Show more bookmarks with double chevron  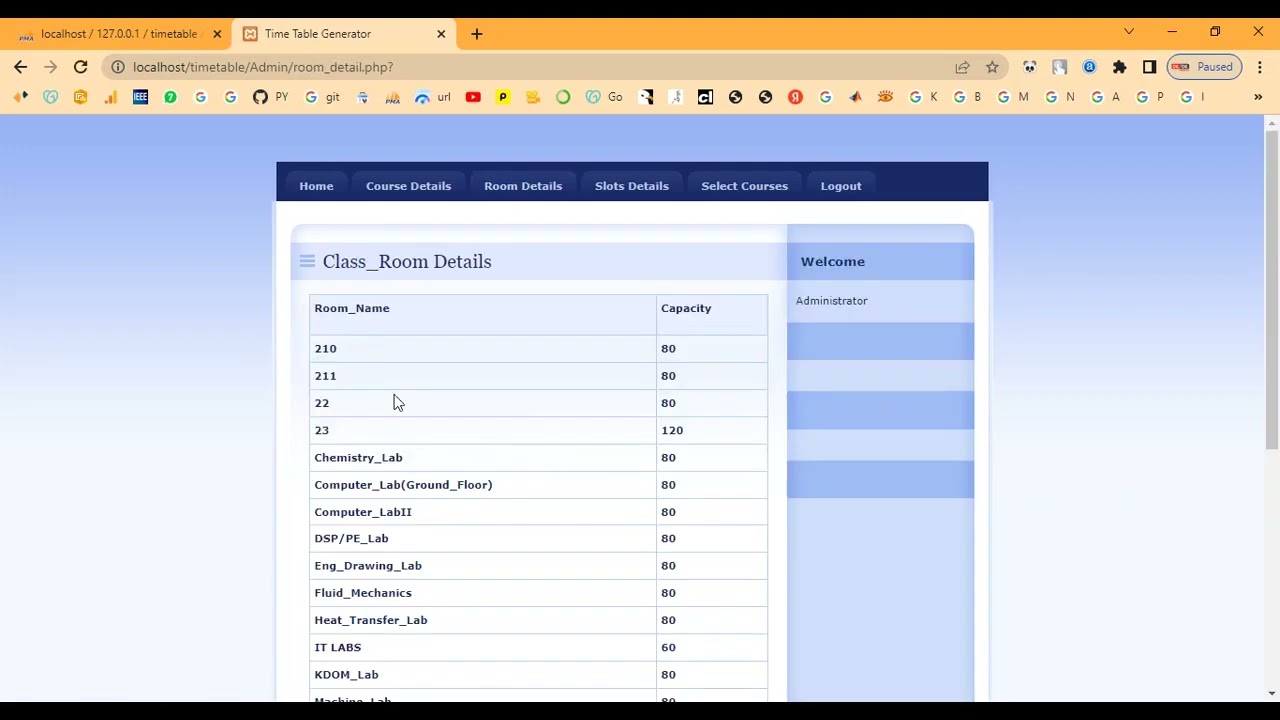[x=1258, y=97]
